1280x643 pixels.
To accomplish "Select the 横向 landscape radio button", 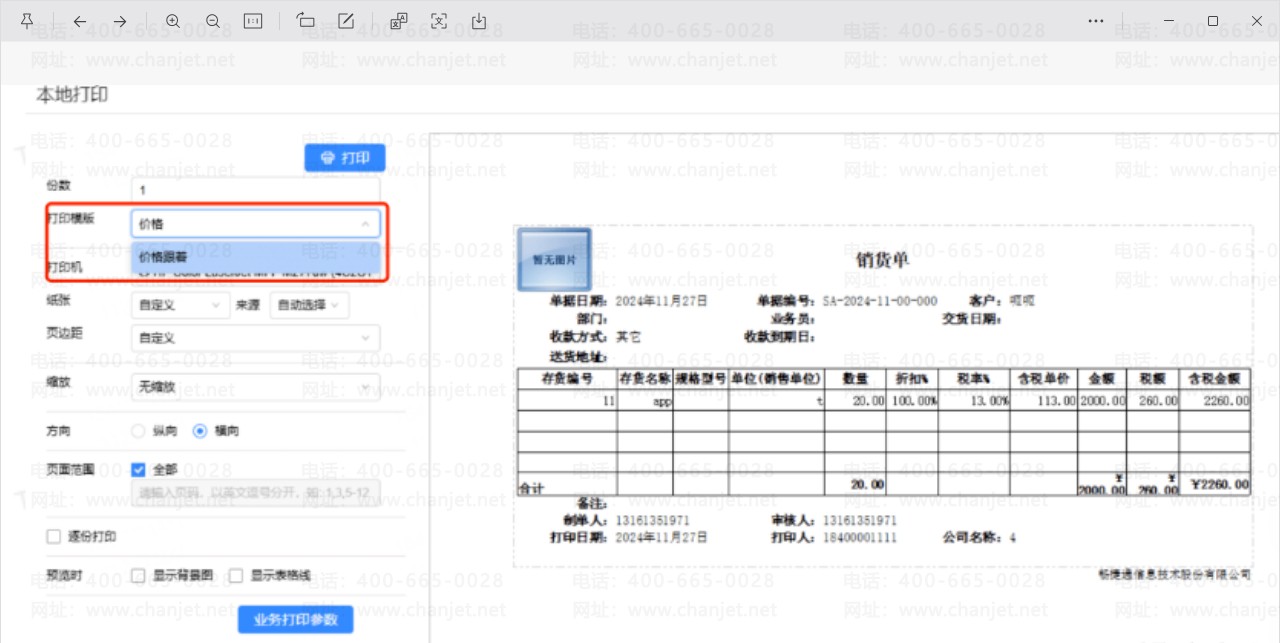I will [200, 431].
